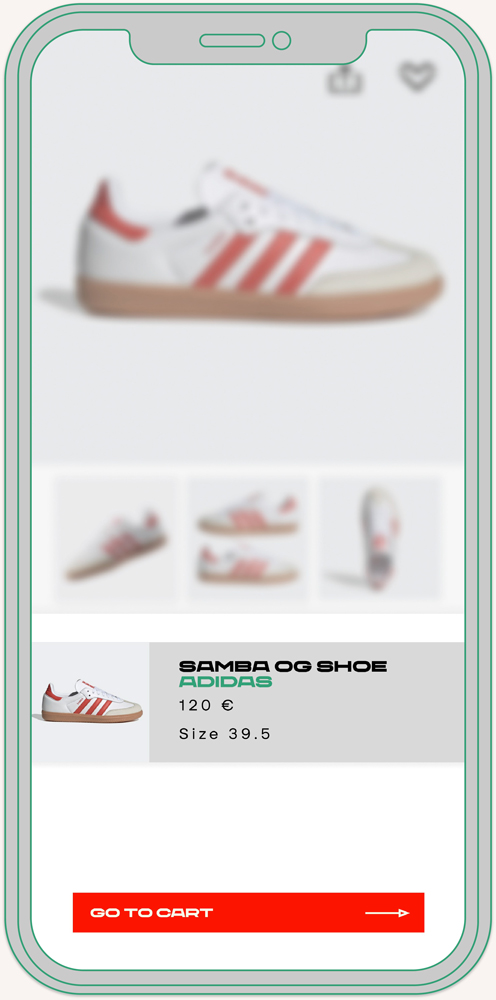Follow the green ADIDAS brand link
The height and width of the screenshot is (1000, 496).
tap(226, 682)
